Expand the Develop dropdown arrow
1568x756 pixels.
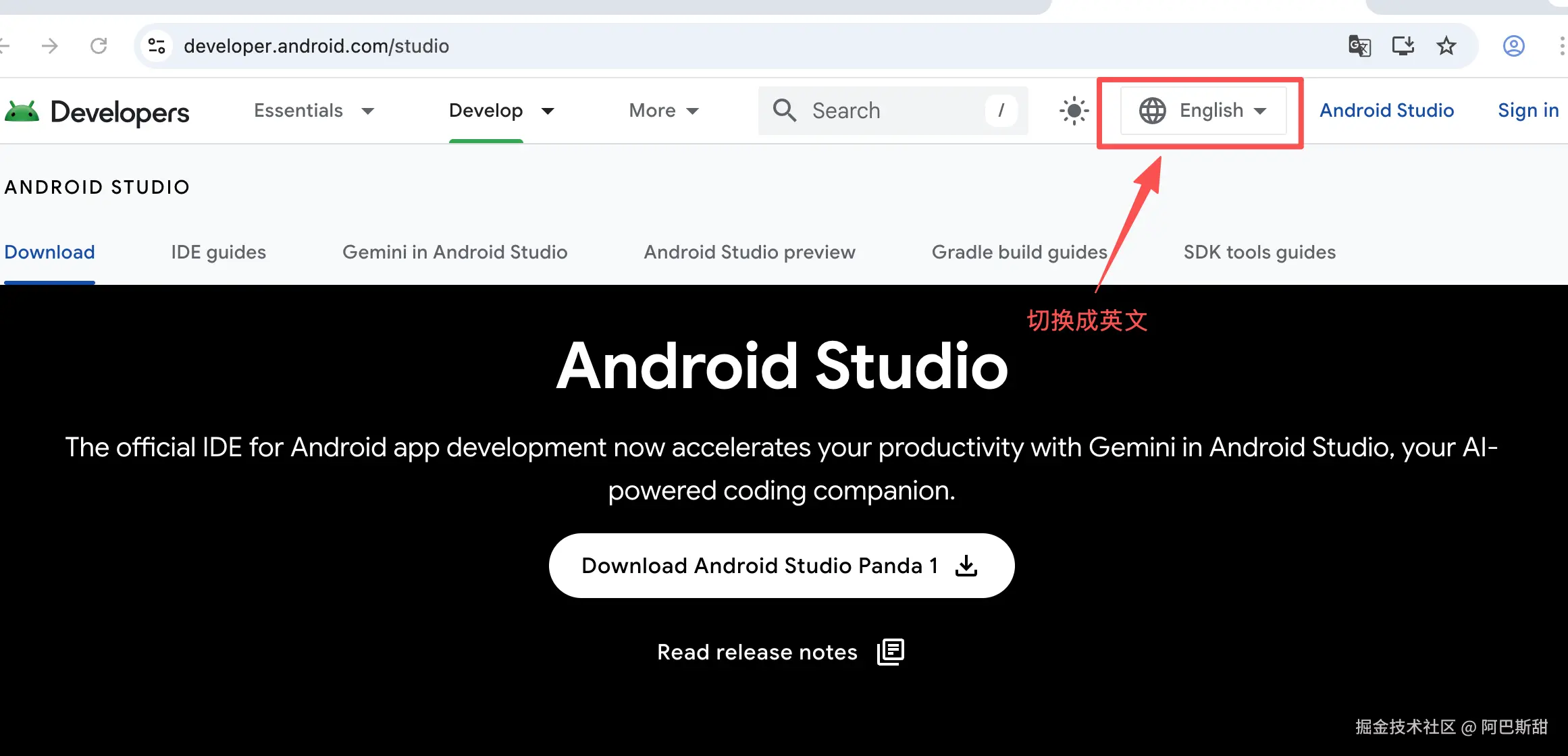tap(548, 111)
